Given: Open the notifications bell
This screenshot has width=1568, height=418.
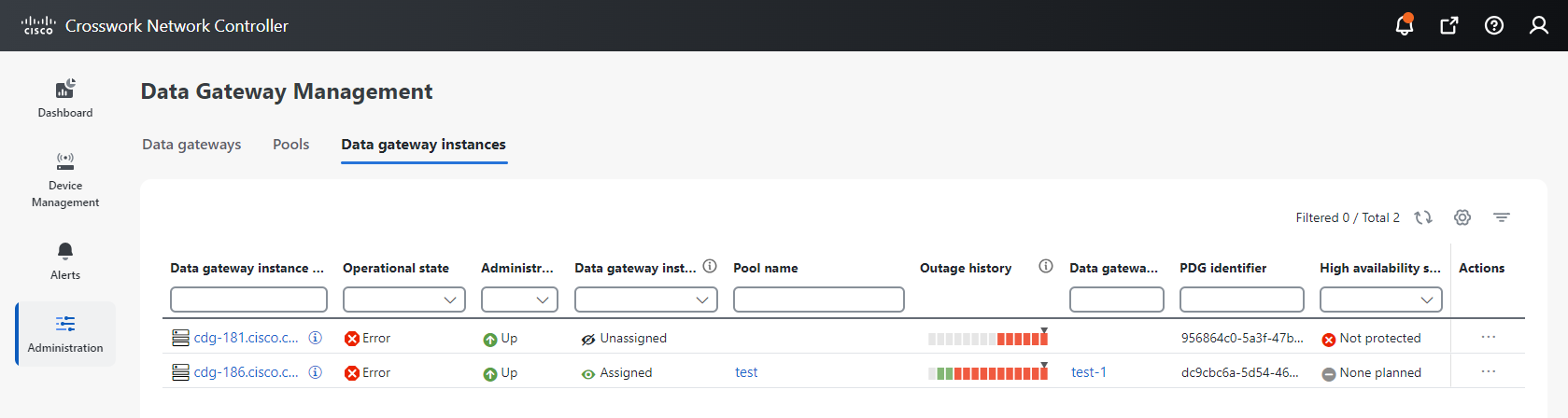Looking at the screenshot, I should click(x=1404, y=25).
